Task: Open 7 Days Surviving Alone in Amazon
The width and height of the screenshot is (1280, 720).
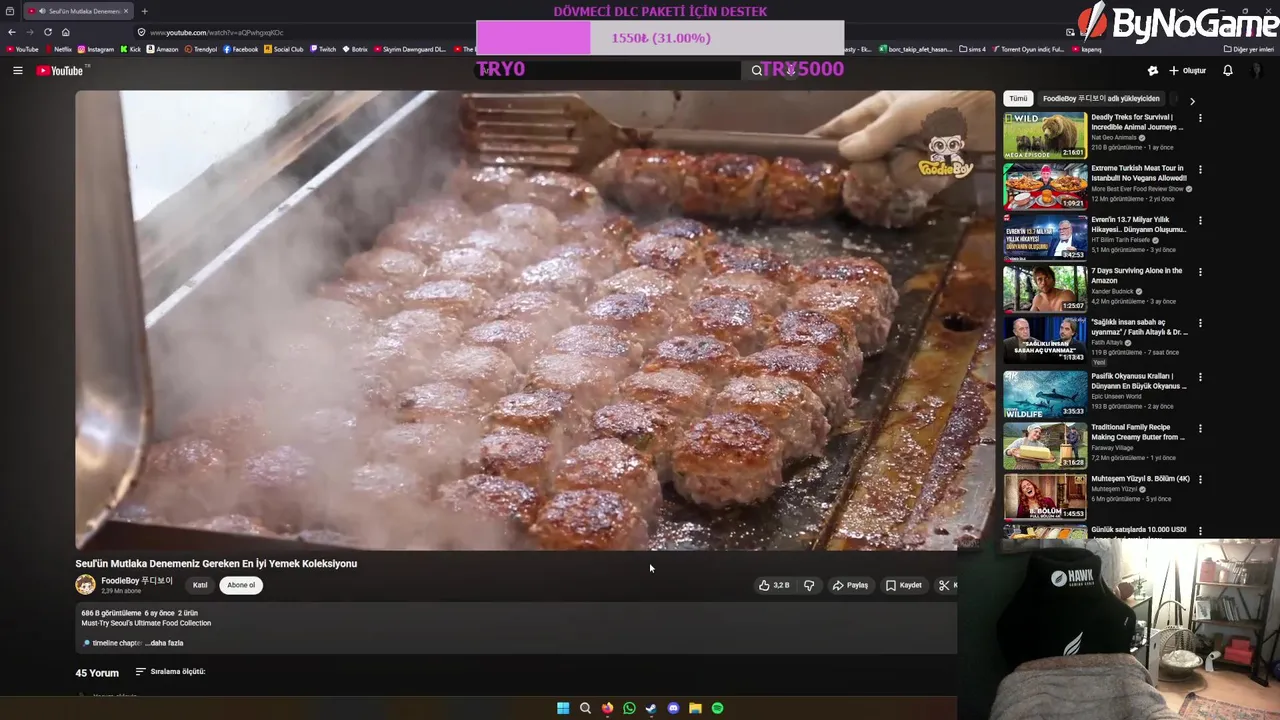Action: [1045, 289]
